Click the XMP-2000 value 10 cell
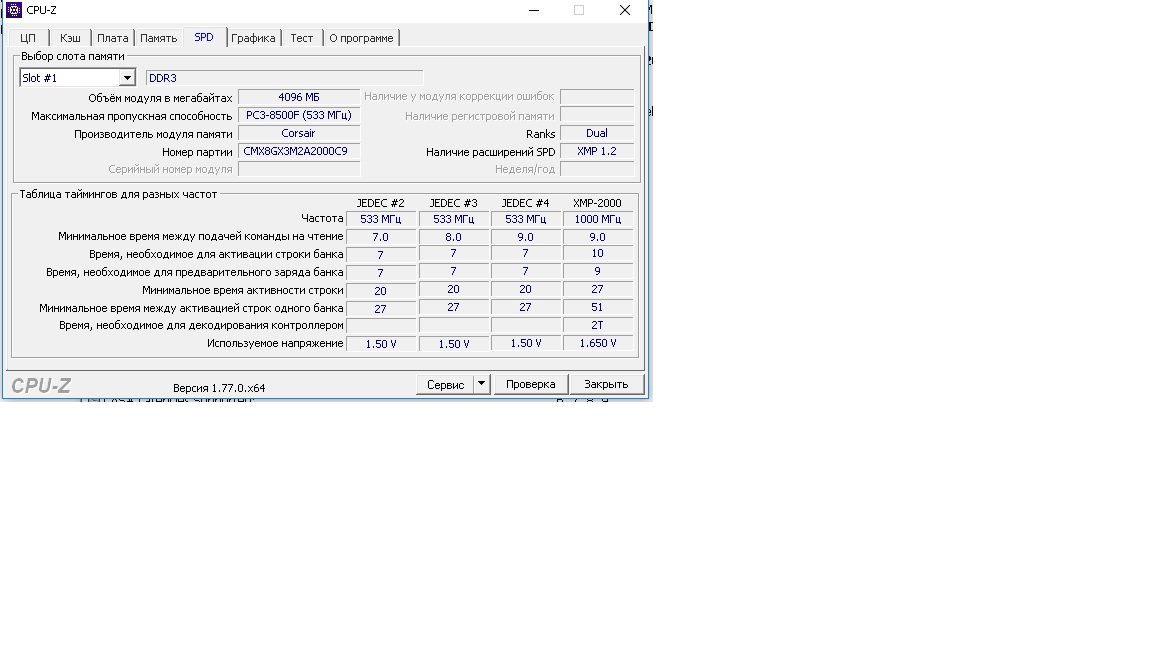 [x=597, y=253]
